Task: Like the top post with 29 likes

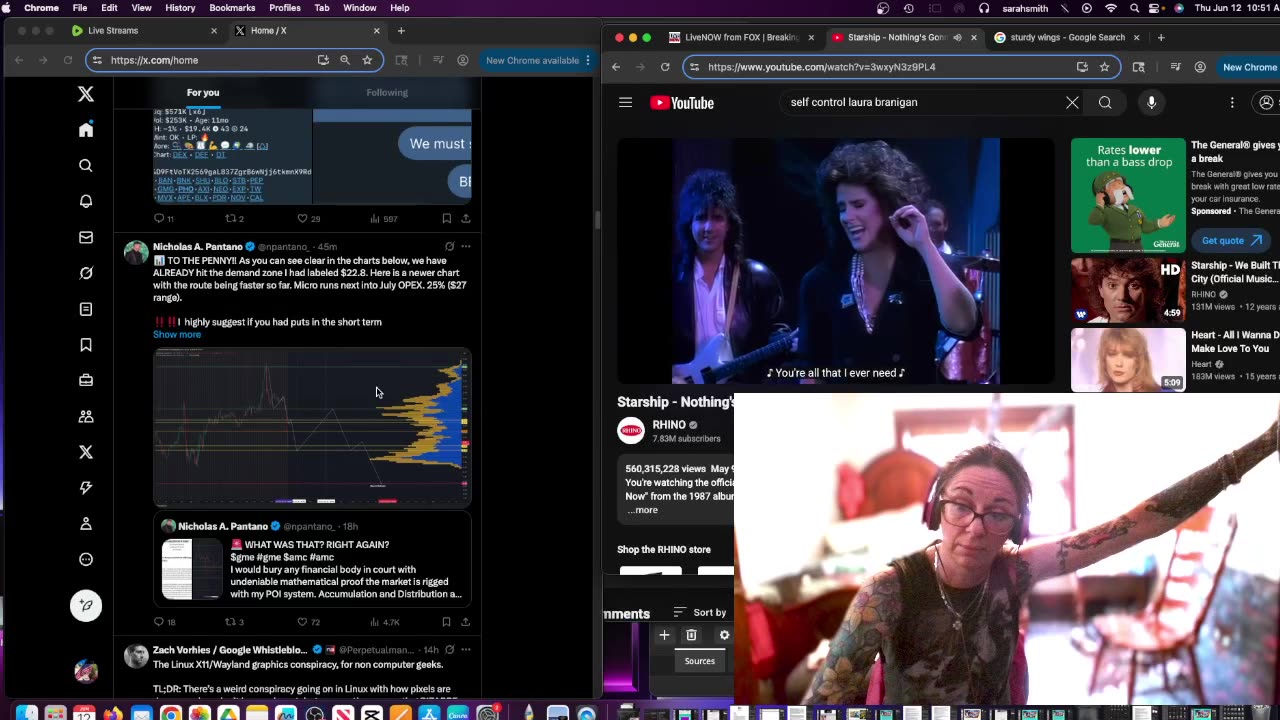Action: click(308, 218)
